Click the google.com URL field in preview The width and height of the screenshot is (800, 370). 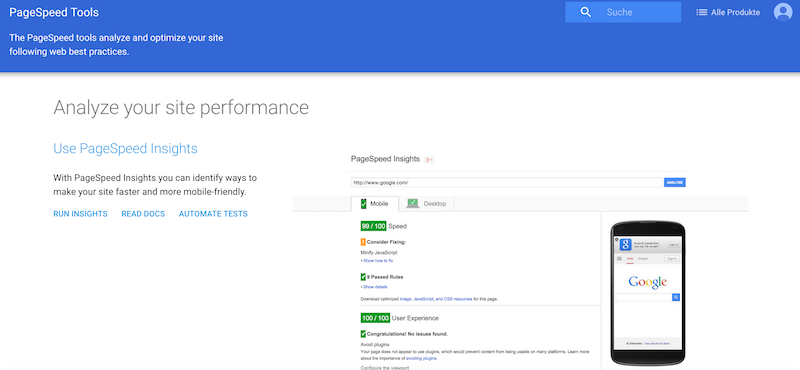[507, 182]
